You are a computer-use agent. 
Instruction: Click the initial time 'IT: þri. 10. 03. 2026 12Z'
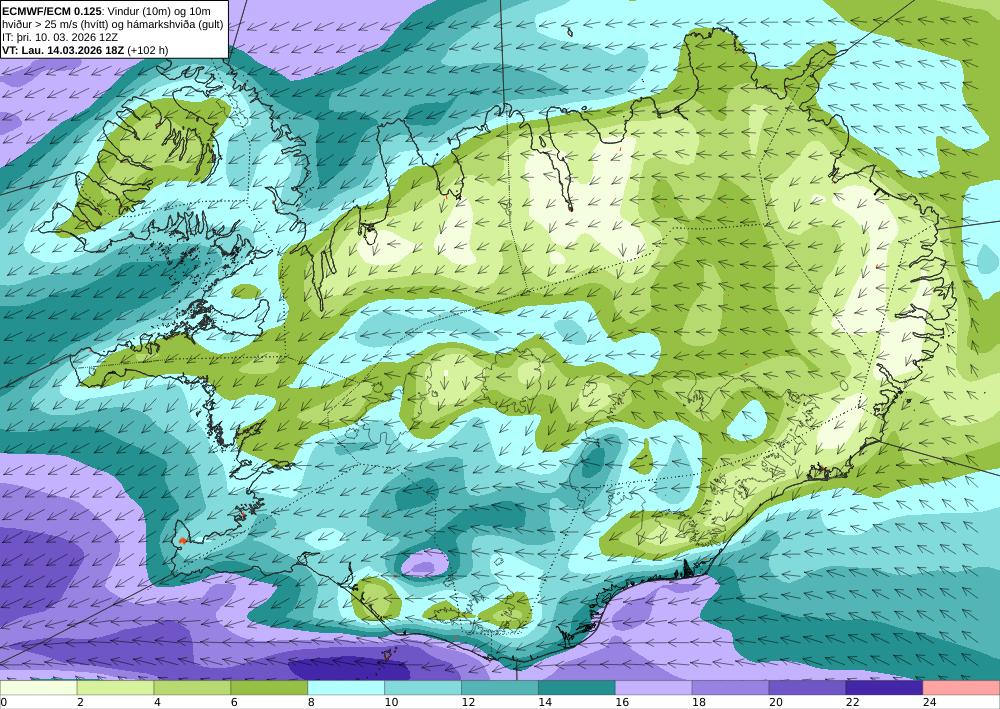point(60,37)
